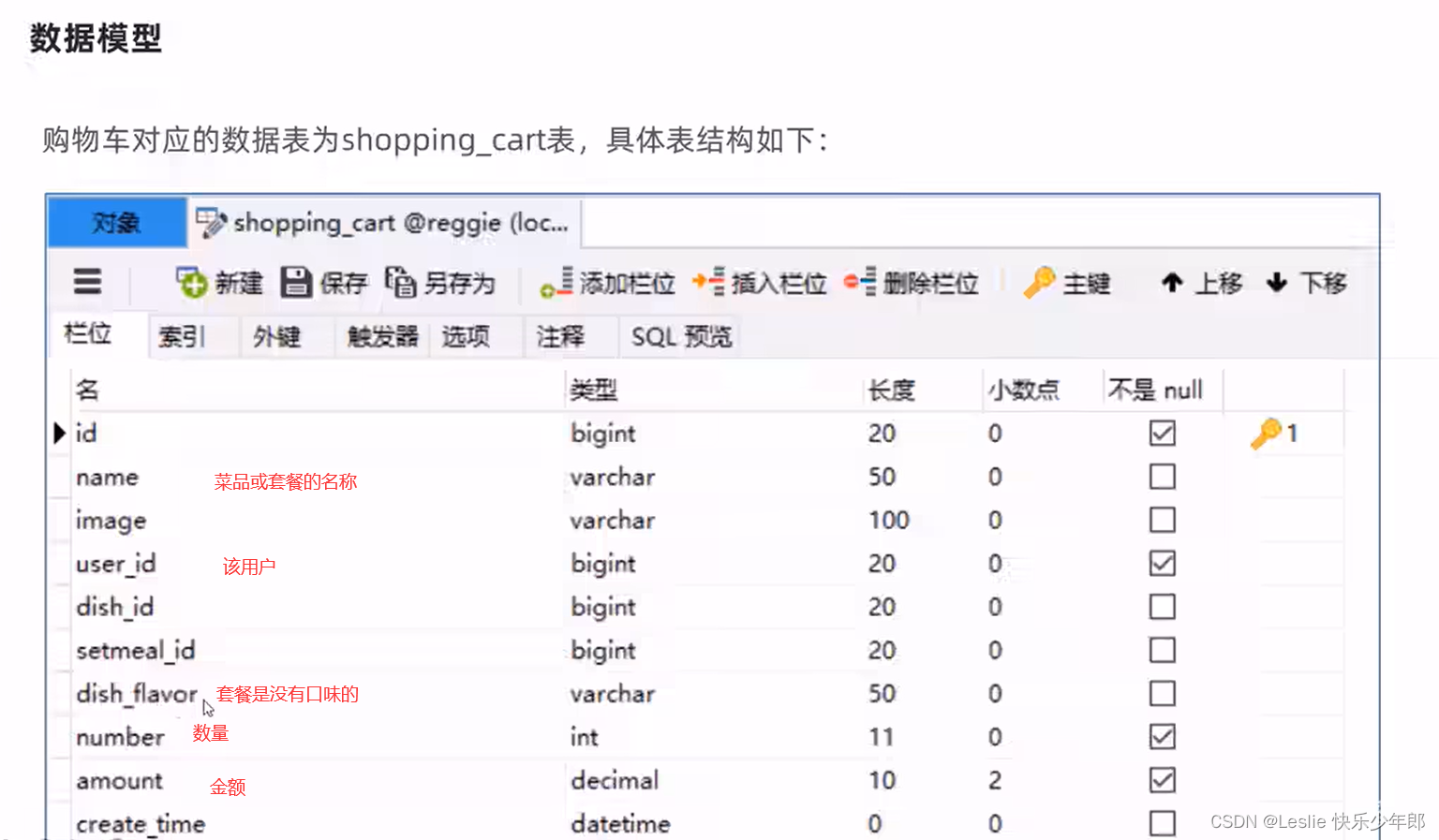
Task: Uncheck not-null box for user_id row
Action: point(1163,564)
